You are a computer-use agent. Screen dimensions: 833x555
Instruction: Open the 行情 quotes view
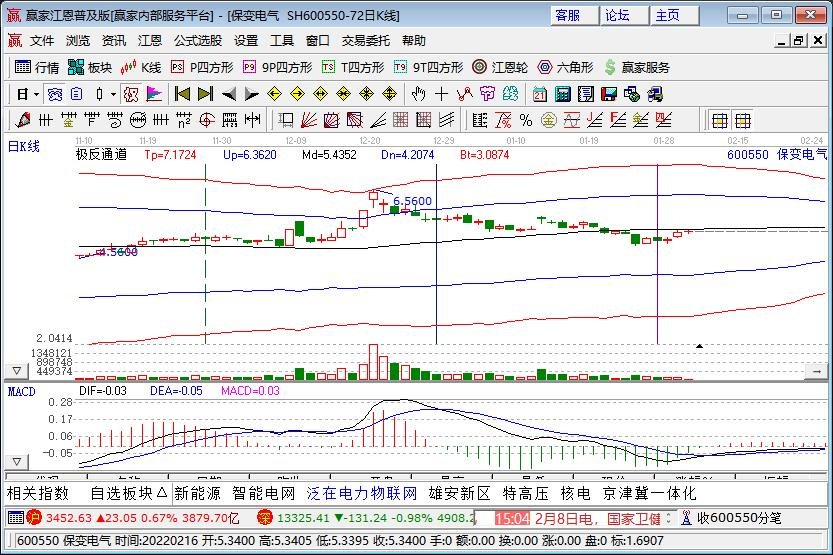coord(37,67)
